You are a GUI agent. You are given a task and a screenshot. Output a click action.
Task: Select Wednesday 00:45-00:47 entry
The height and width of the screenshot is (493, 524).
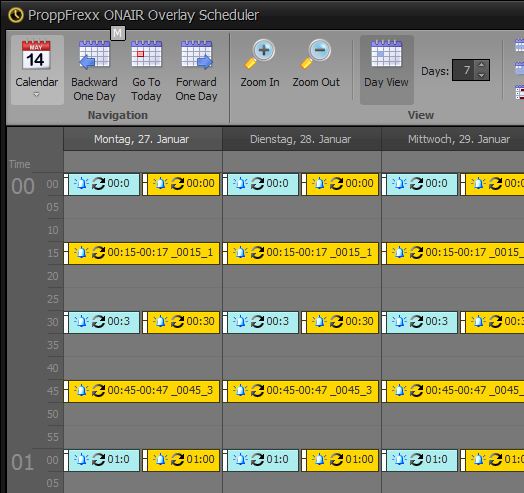point(453,391)
